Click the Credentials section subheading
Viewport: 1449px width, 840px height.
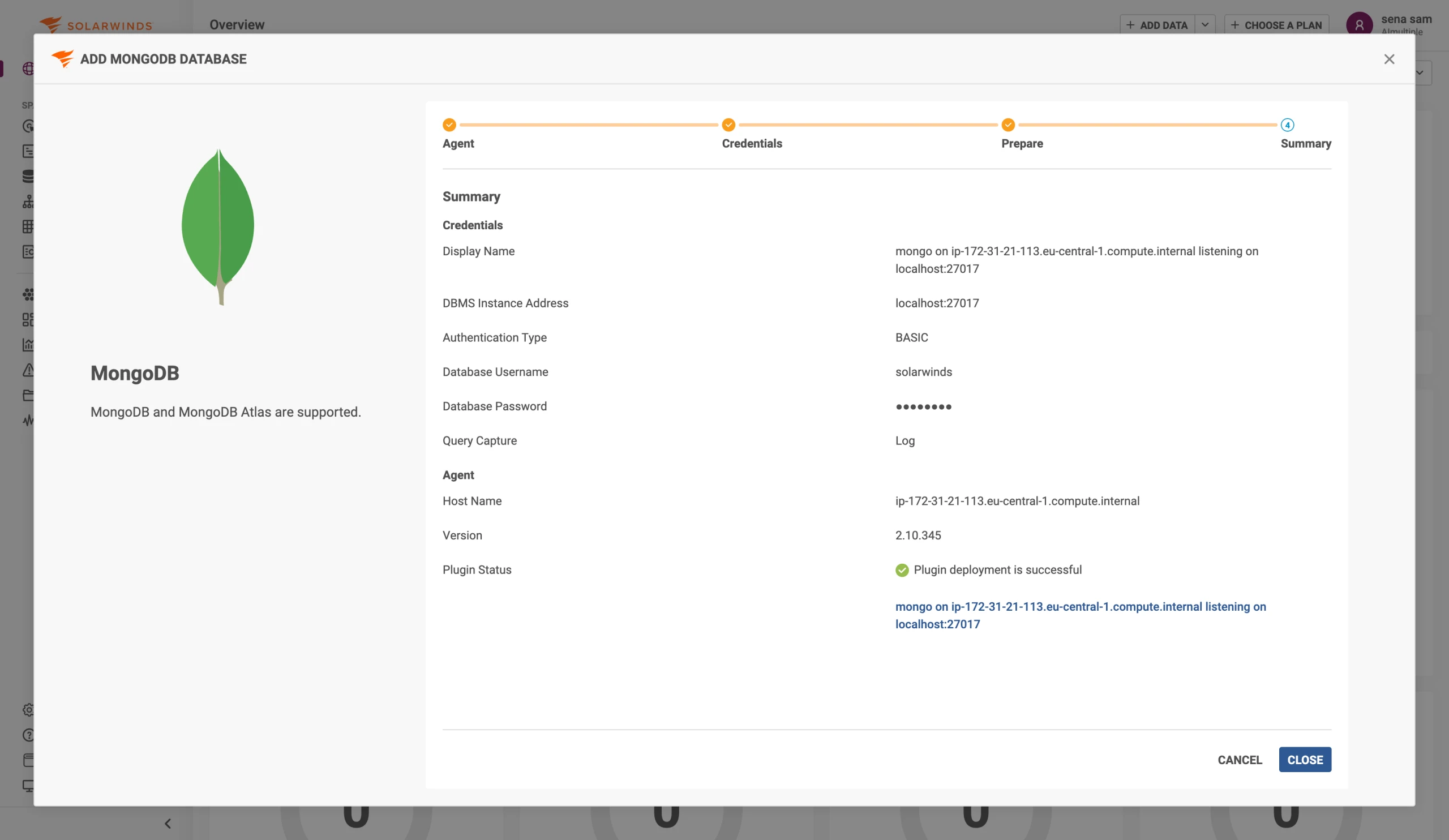(472, 225)
